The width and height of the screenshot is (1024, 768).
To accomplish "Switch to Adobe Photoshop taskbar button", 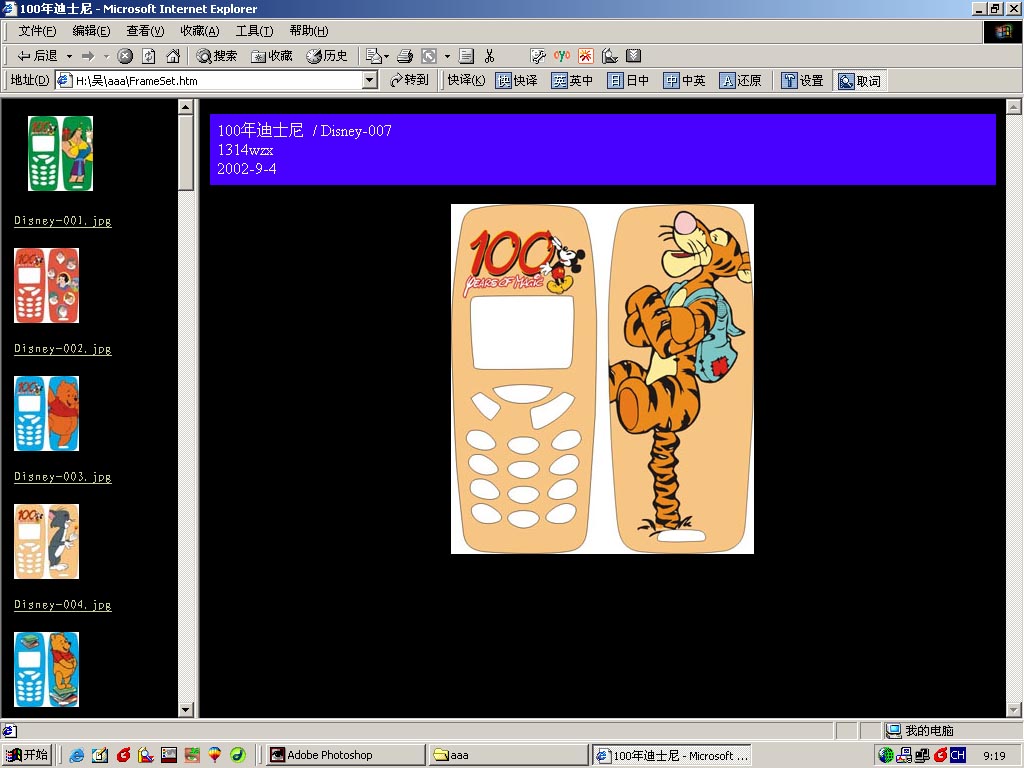I will pos(345,755).
